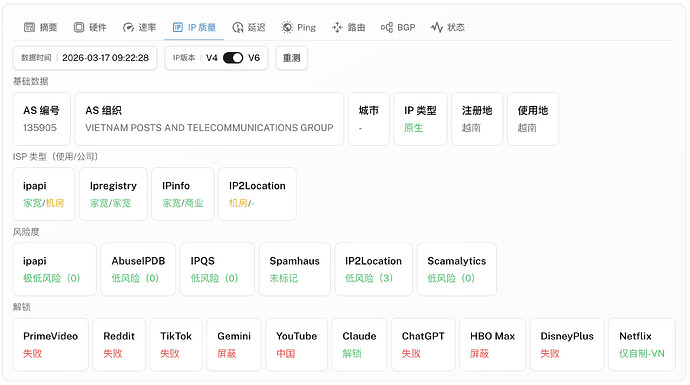Click the TikTok 失败 card
690x385 pixels.
pyautogui.click(x=176, y=345)
